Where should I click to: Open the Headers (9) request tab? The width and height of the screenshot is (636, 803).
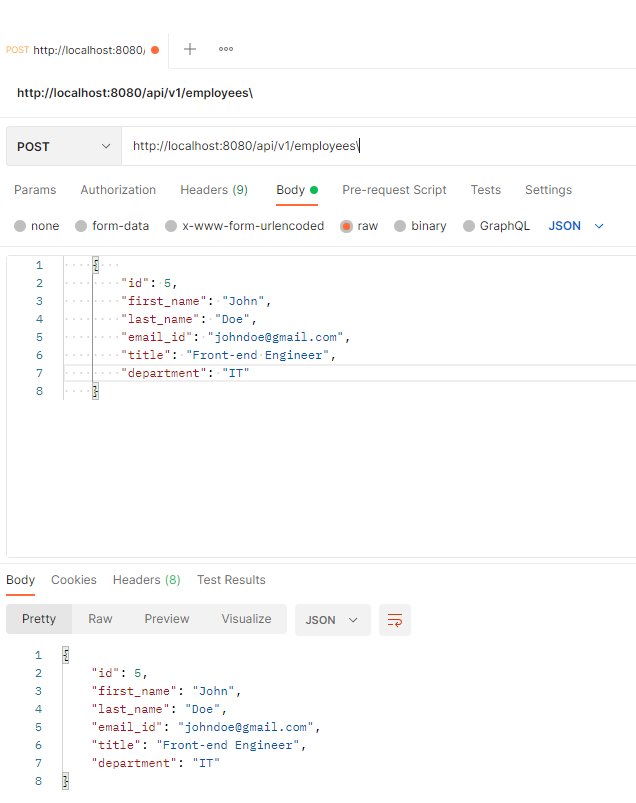click(x=213, y=190)
